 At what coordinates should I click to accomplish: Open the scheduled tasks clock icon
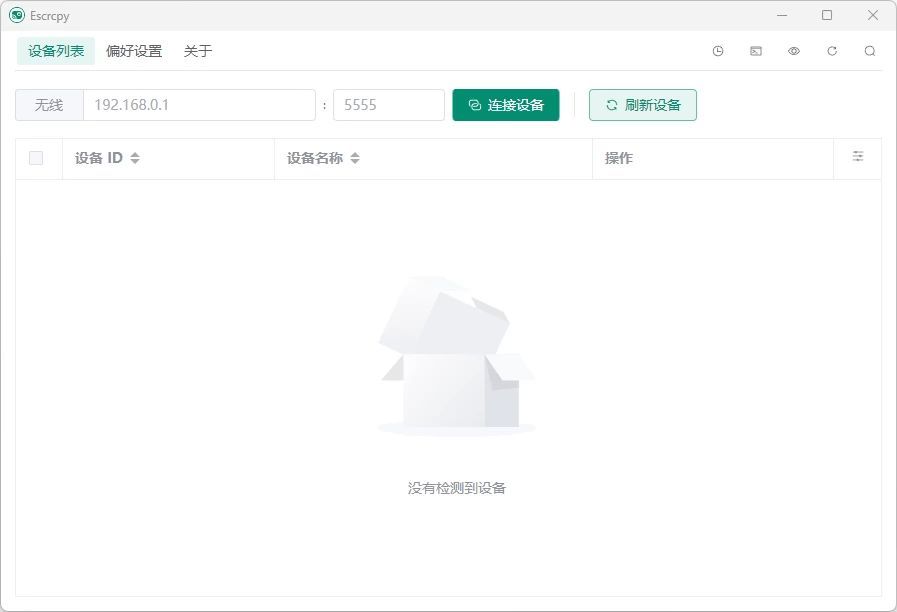718,51
